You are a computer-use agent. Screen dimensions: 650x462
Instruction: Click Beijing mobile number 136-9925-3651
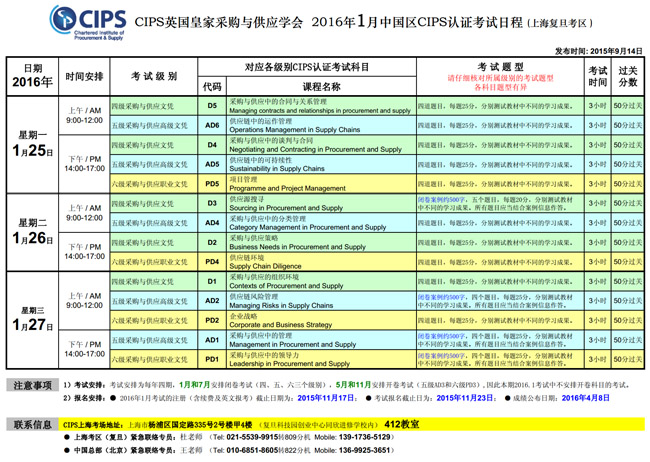(365, 450)
